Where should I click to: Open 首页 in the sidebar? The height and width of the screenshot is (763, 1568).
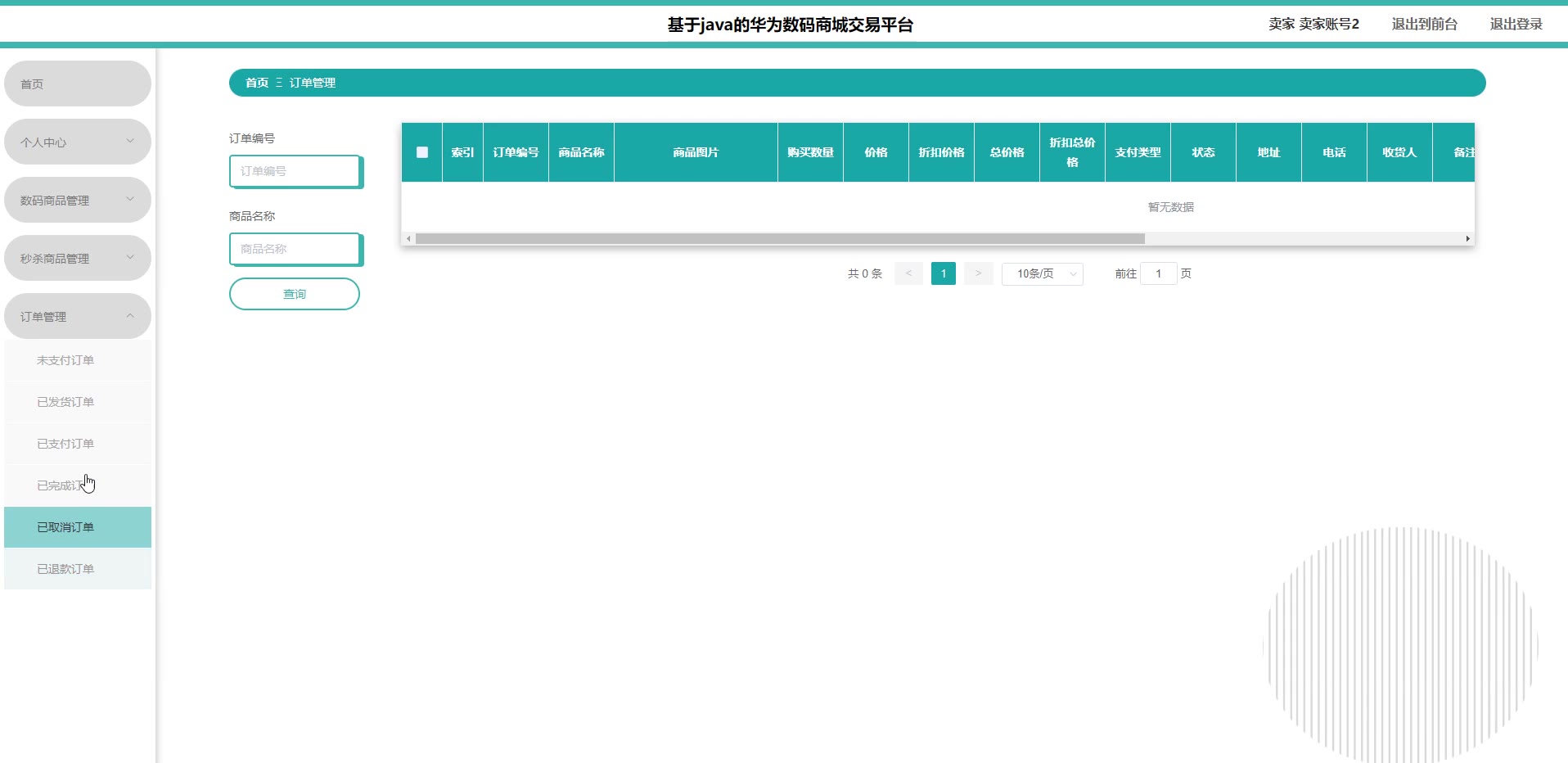coord(78,84)
